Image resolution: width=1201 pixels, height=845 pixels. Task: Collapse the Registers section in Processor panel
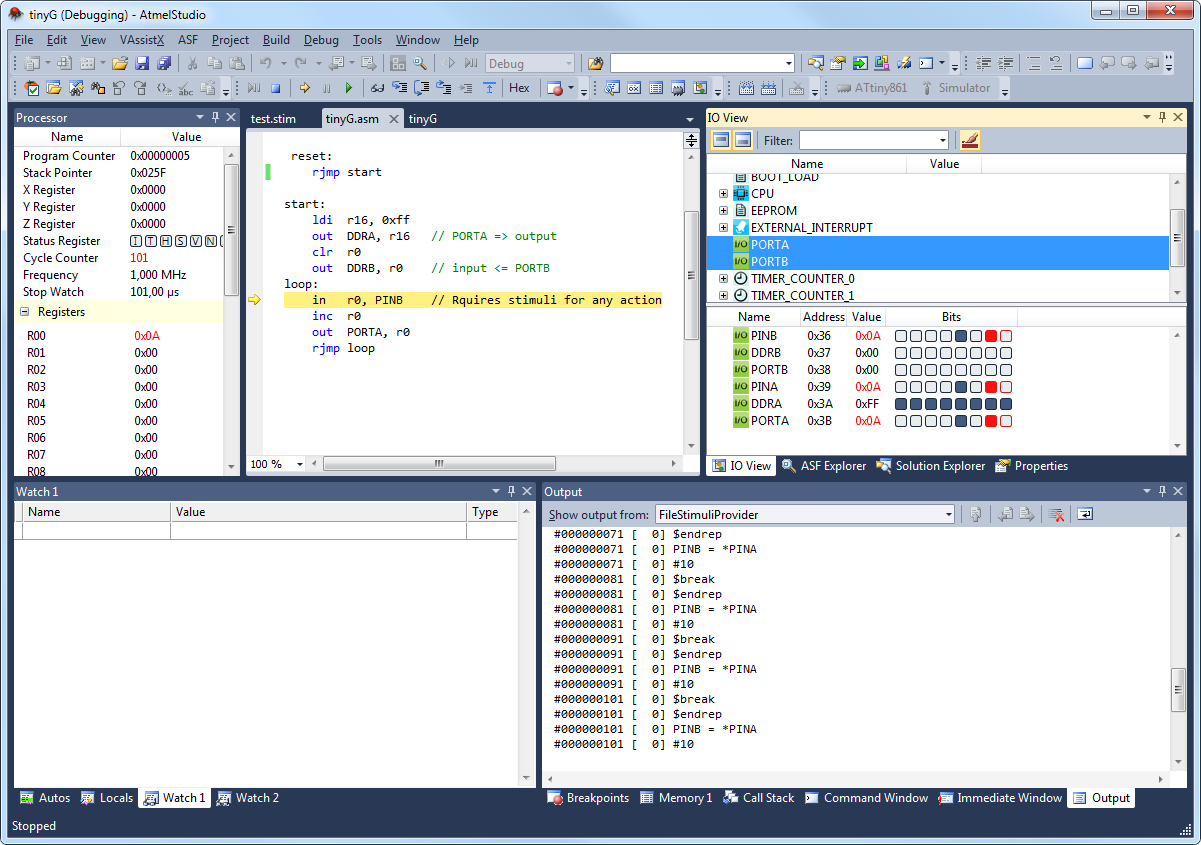click(x=25, y=312)
